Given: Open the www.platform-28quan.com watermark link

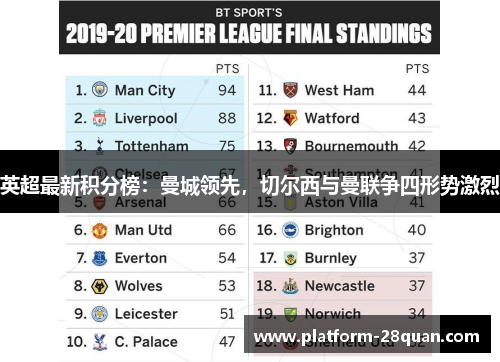Looking at the screenshot, I should [367, 336].
